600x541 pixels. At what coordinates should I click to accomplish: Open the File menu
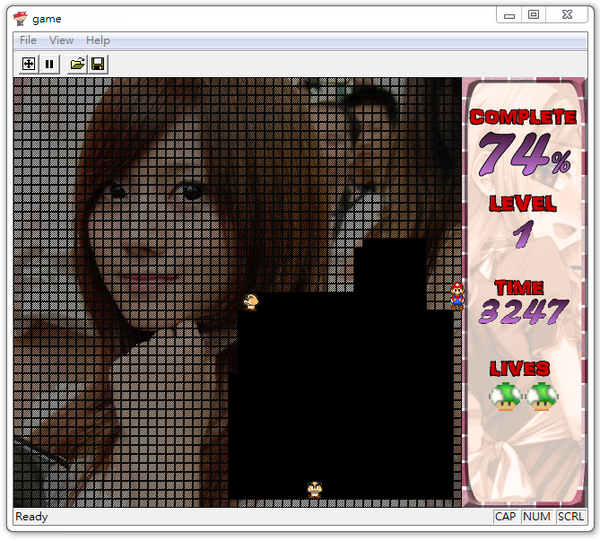[28, 40]
